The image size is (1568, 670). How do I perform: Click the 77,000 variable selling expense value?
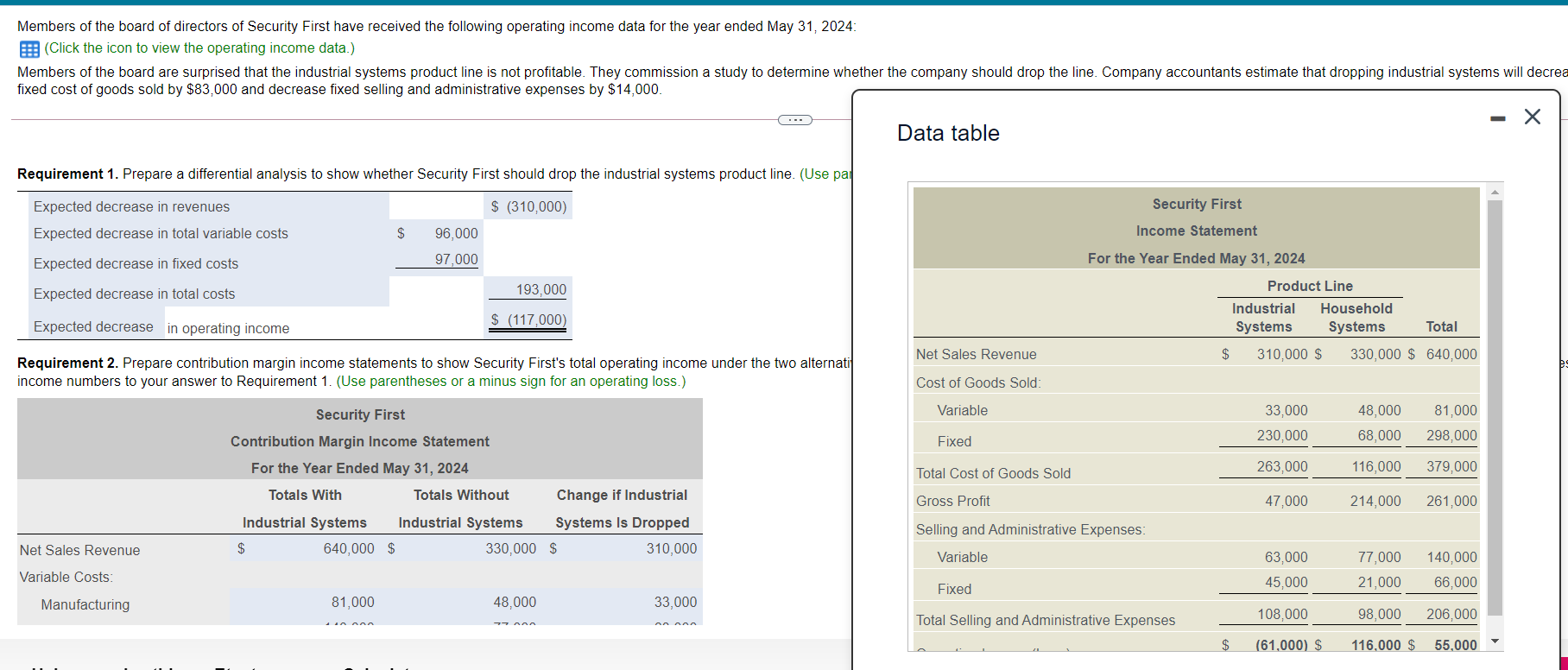[x=1379, y=557]
